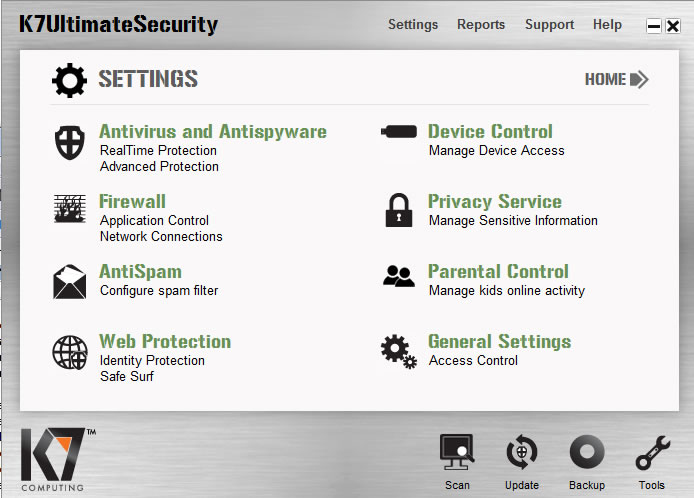Click the Web Protection globe icon
The width and height of the screenshot is (694, 498).
coord(69,352)
